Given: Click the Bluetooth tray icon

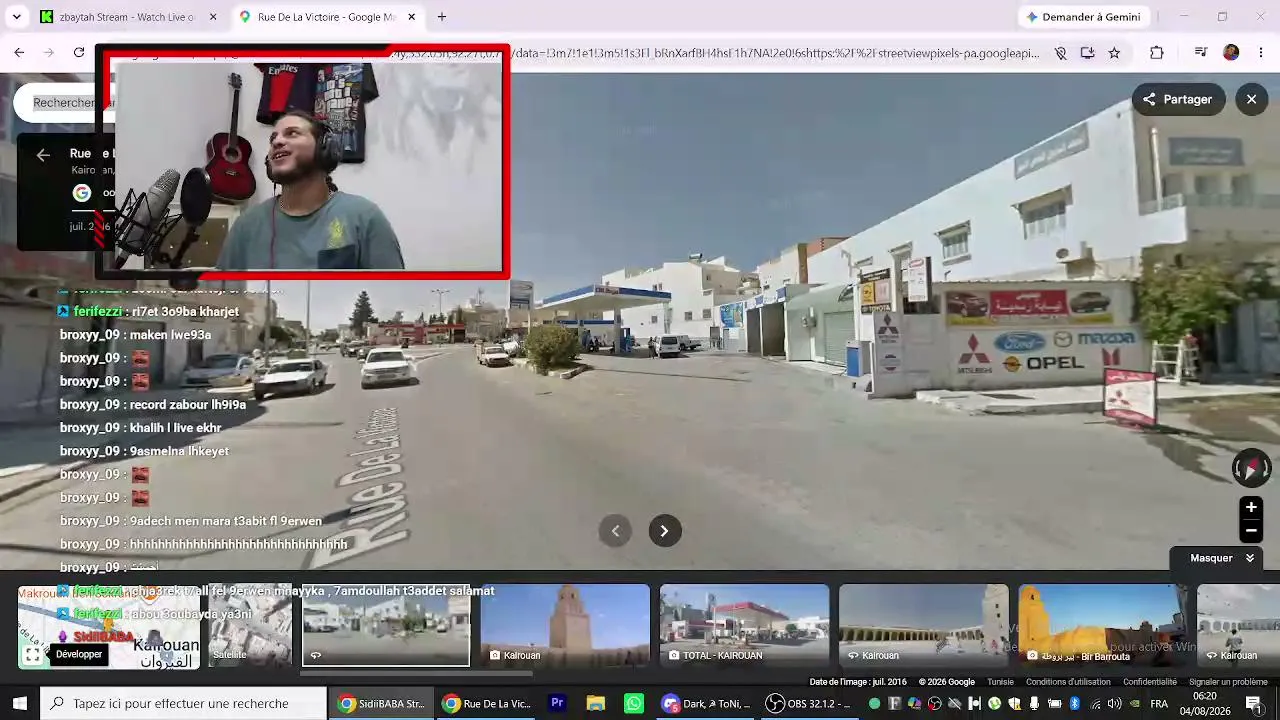Looking at the screenshot, I should click(x=1075, y=704).
